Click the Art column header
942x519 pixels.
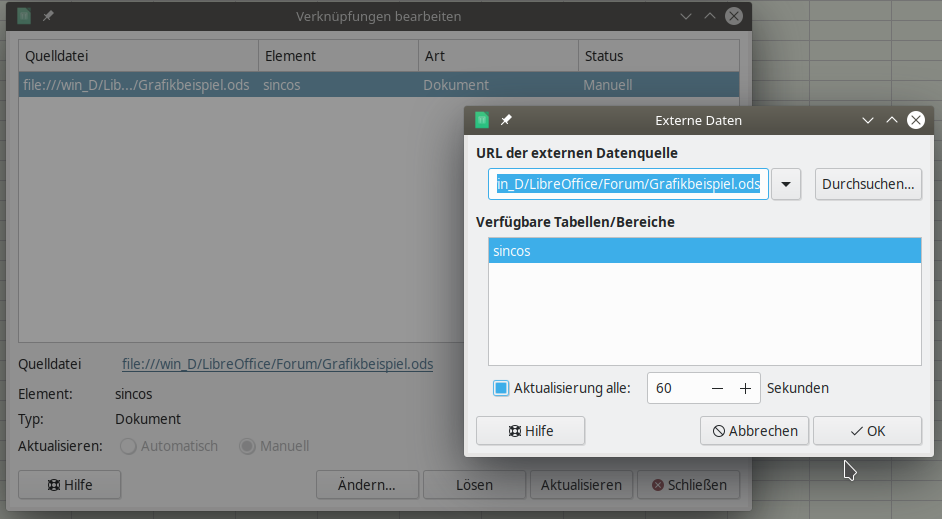tap(499, 56)
